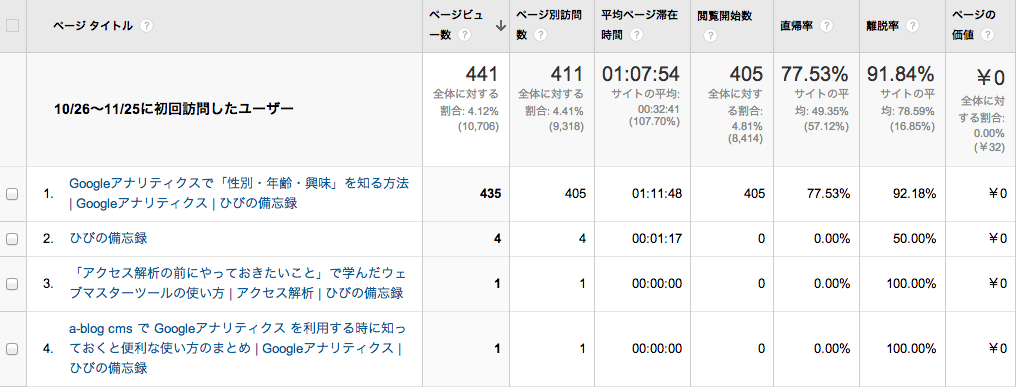Open help icon for ページ別訪問数 column
Screen dimensions: 1016x392
pyautogui.click(x=540, y=36)
